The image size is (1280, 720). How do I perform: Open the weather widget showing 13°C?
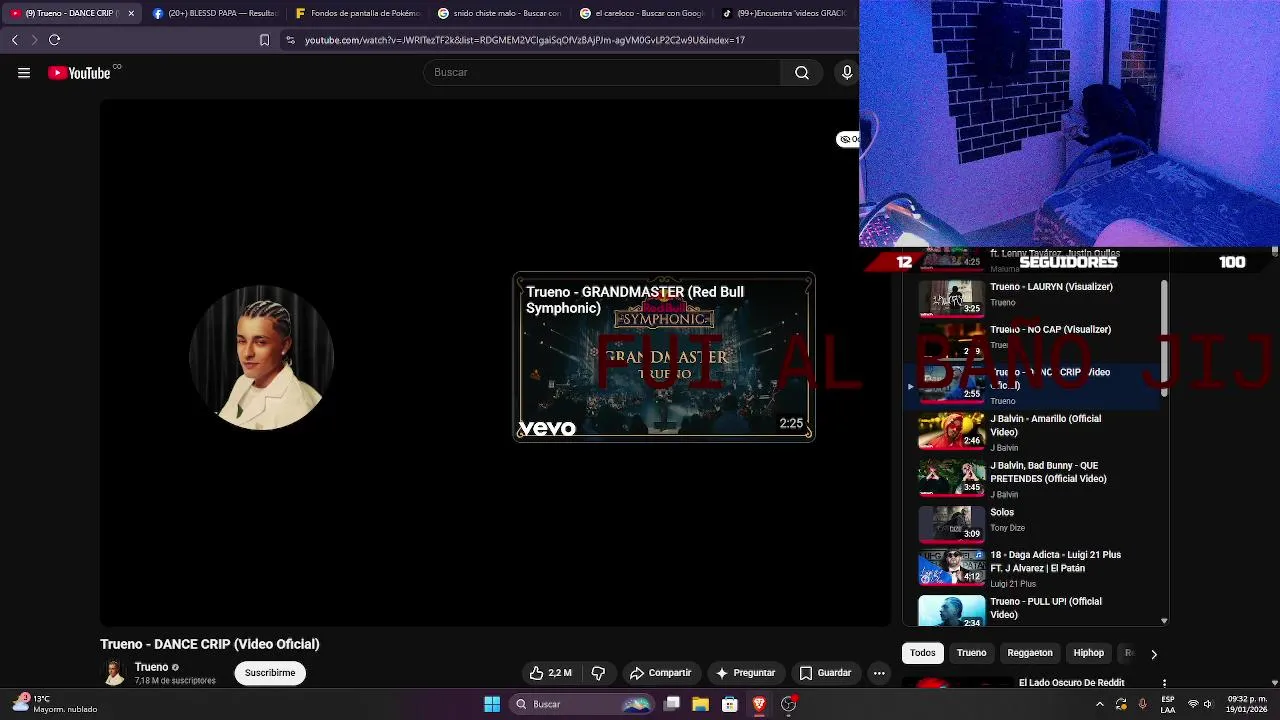pos(55,704)
